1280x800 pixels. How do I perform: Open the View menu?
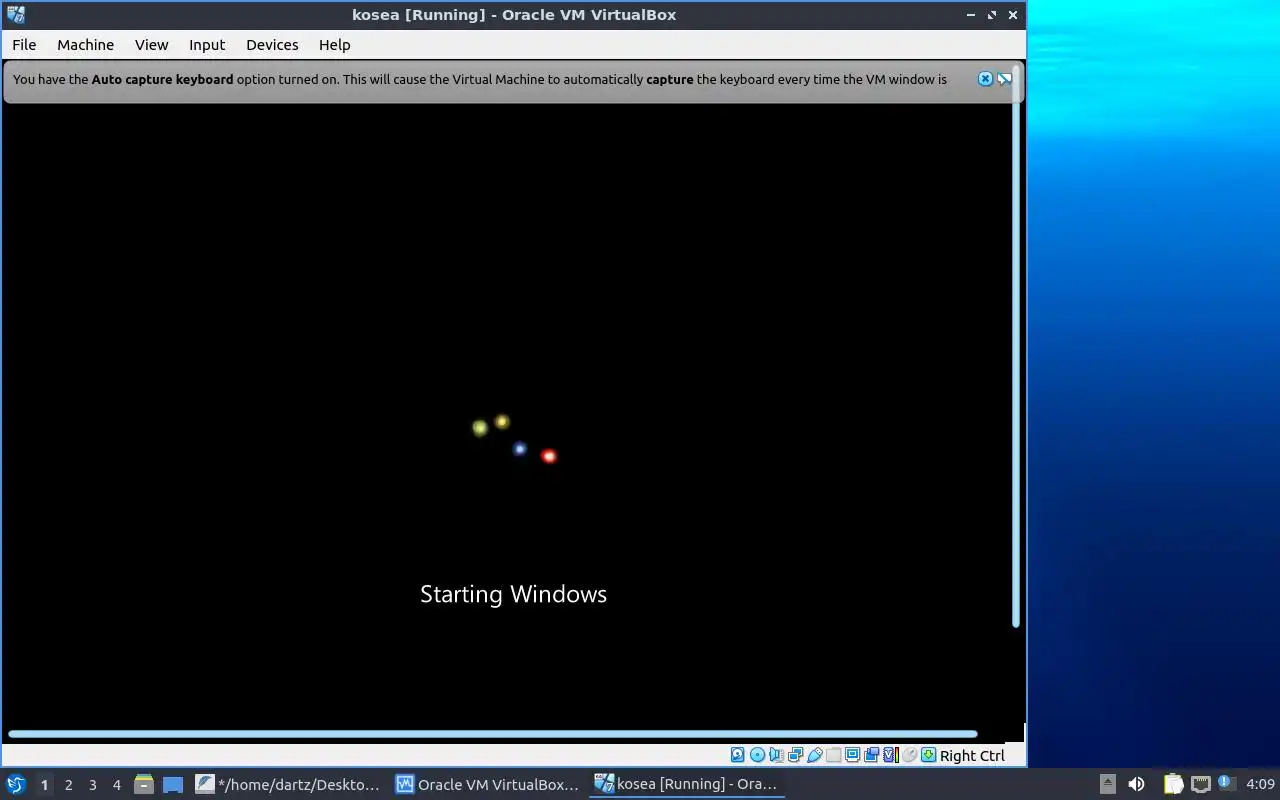coord(152,44)
